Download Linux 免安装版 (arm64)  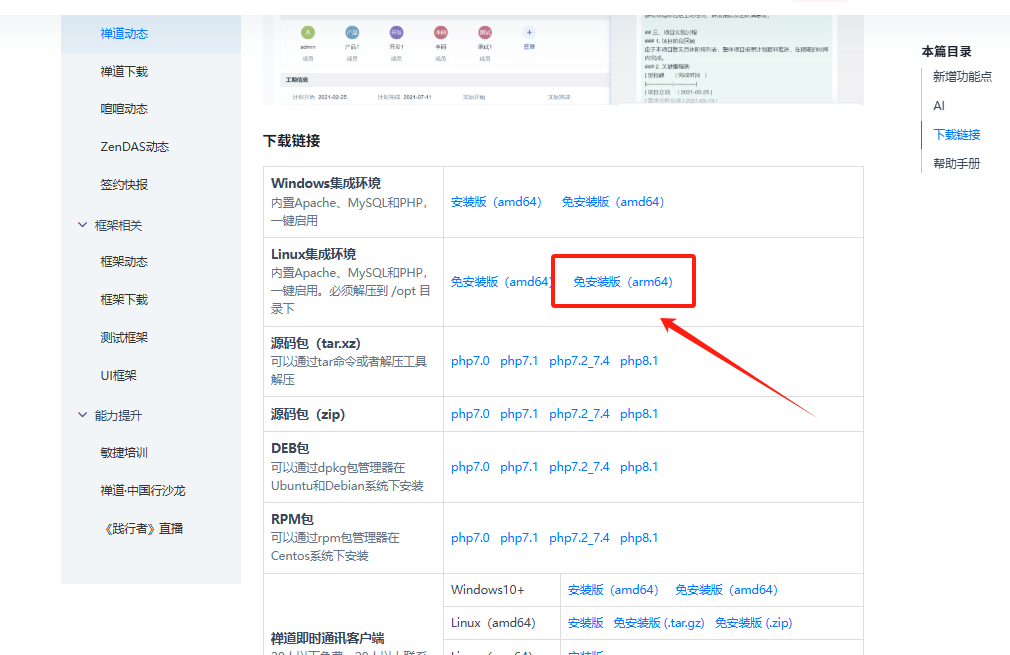(623, 281)
